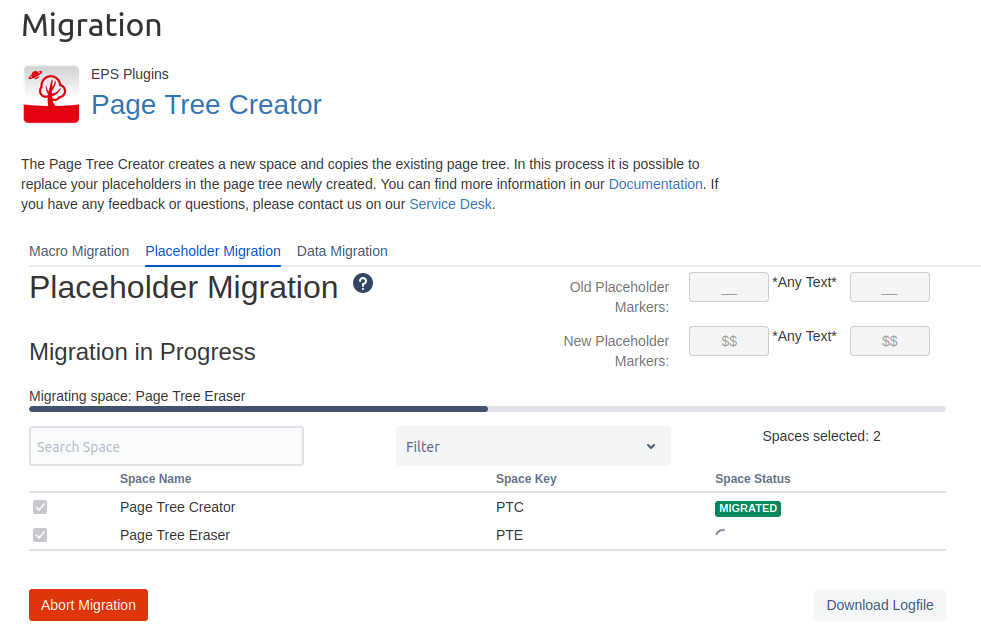Open the Data Migration tab
The width and height of the screenshot is (981, 638).
tap(342, 251)
